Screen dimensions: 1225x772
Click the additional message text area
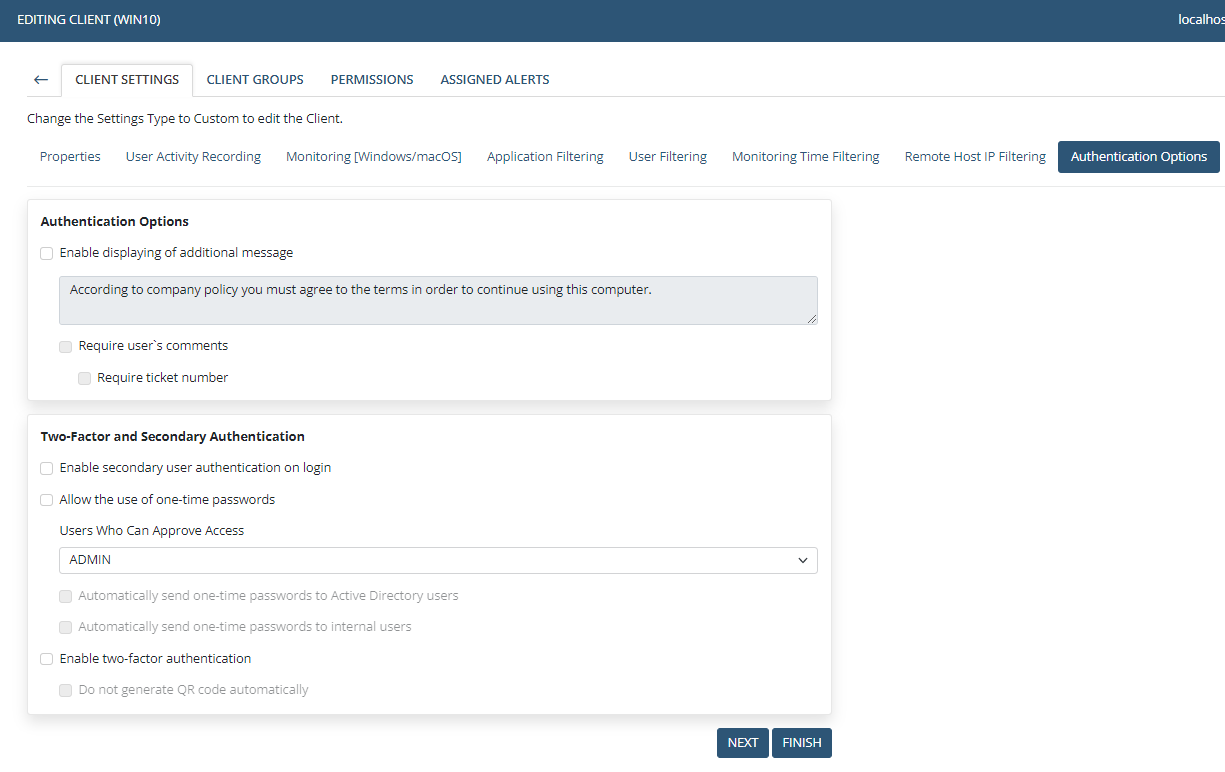click(x=438, y=300)
